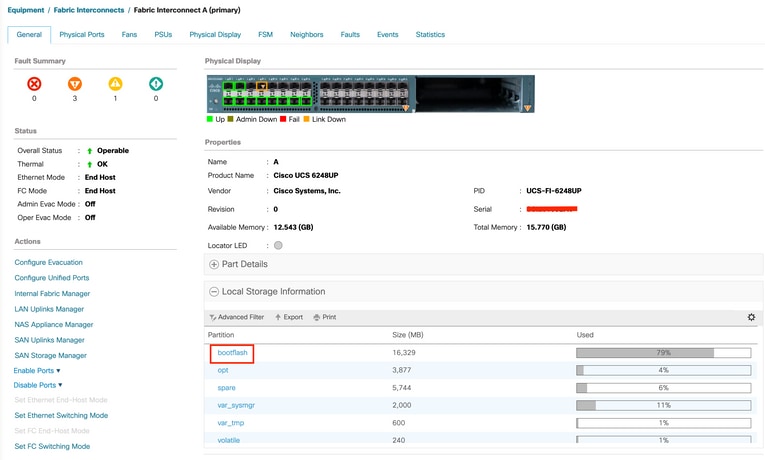Open NAS Appliance Manager
The height and width of the screenshot is (460, 765).
pos(54,325)
